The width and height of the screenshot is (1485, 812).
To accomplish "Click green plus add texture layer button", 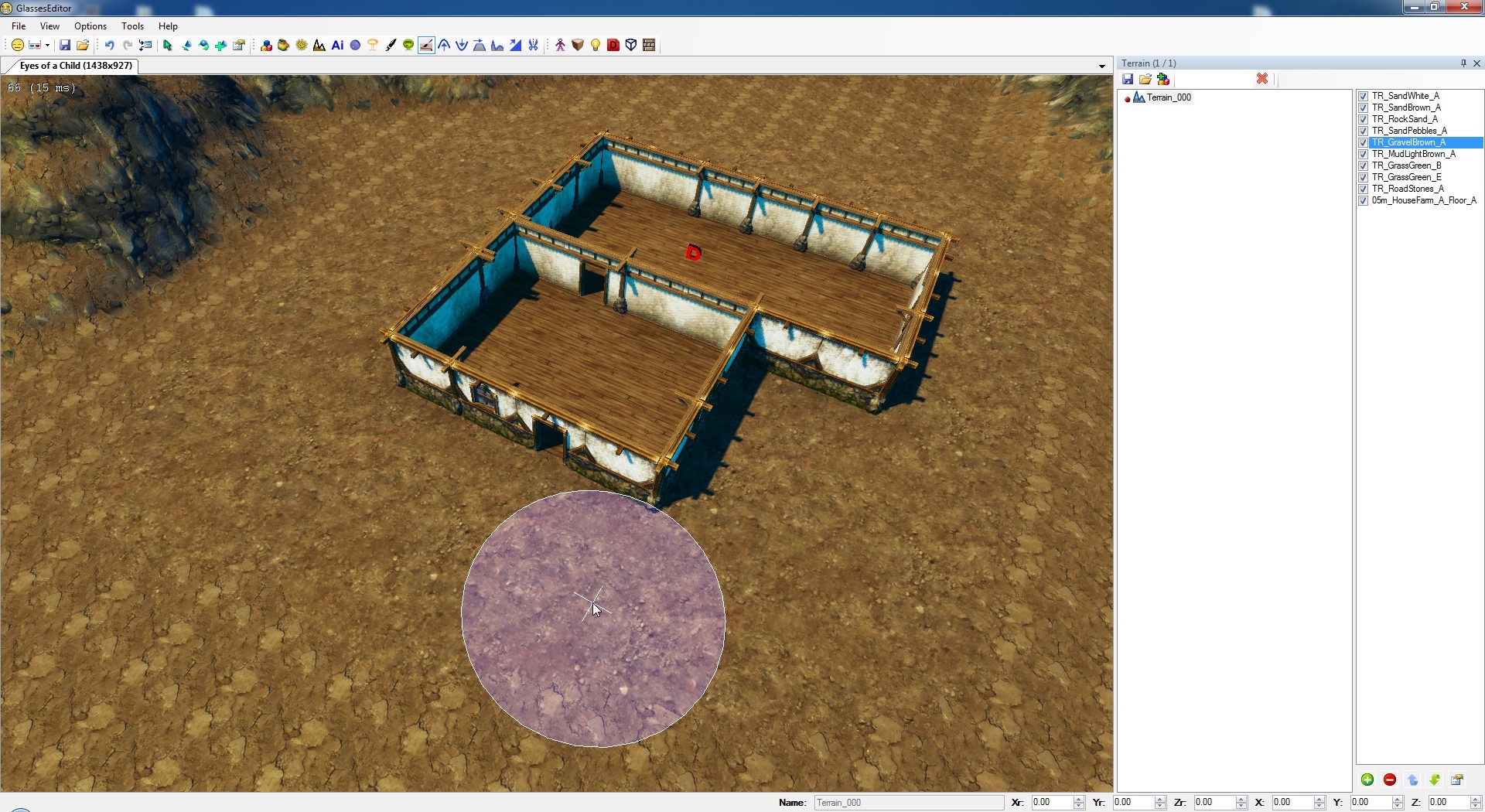I will [1367, 780].
